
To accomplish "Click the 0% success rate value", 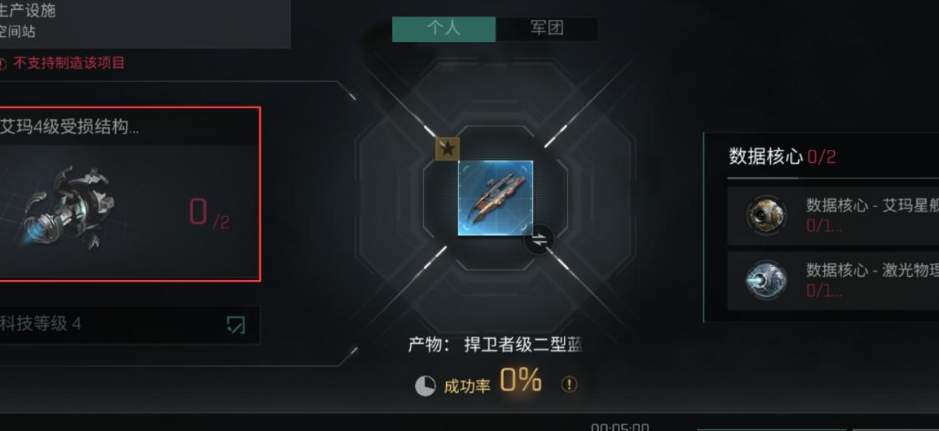I will point(521,381).
